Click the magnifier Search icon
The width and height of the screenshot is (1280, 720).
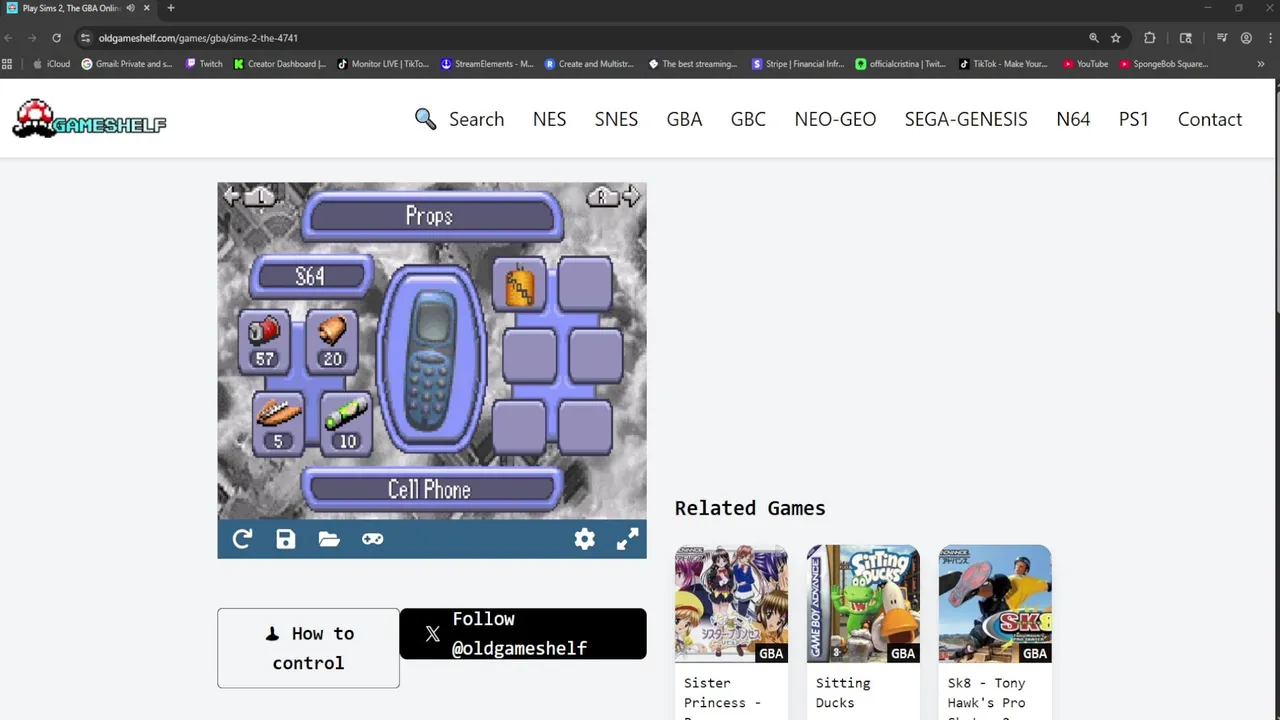[x=426, y=119]
